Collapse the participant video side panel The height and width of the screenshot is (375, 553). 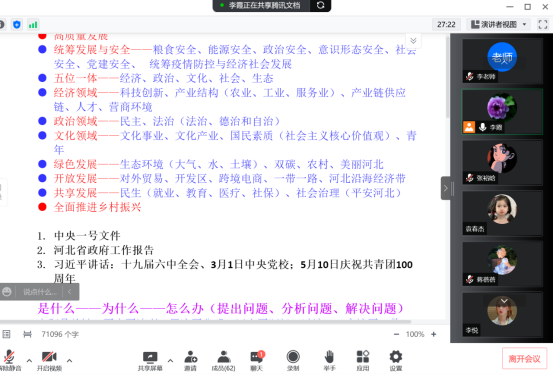(x=446, y=188)
